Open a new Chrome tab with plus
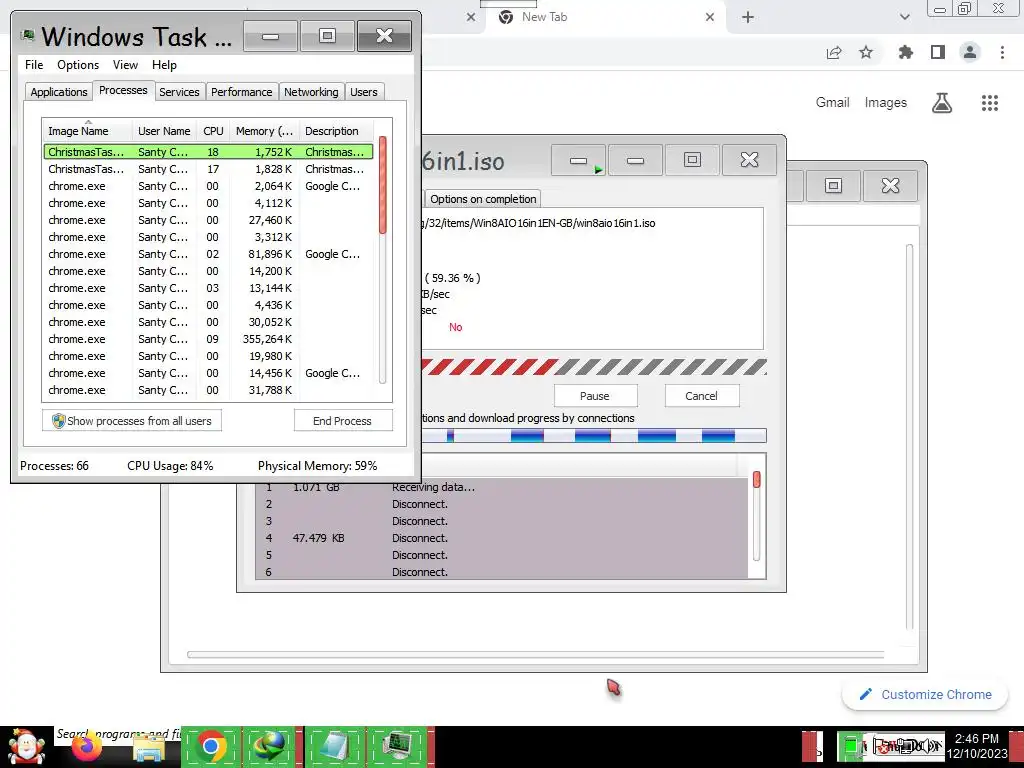This screenshot has width=1024, height=768. 748,18
